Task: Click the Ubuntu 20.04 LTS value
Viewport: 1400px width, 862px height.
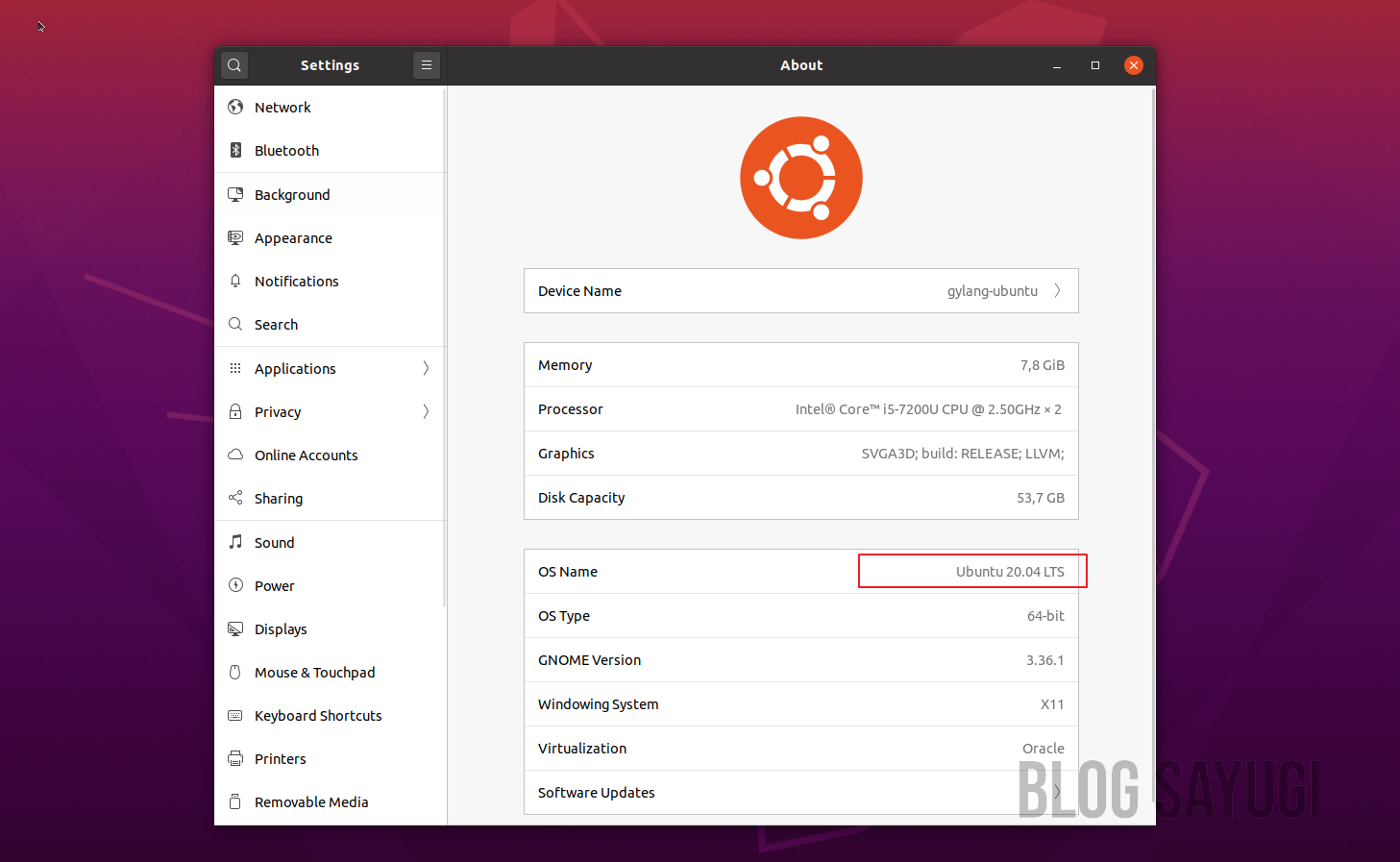Action: pyautogui.click(x=1010, y=572)
